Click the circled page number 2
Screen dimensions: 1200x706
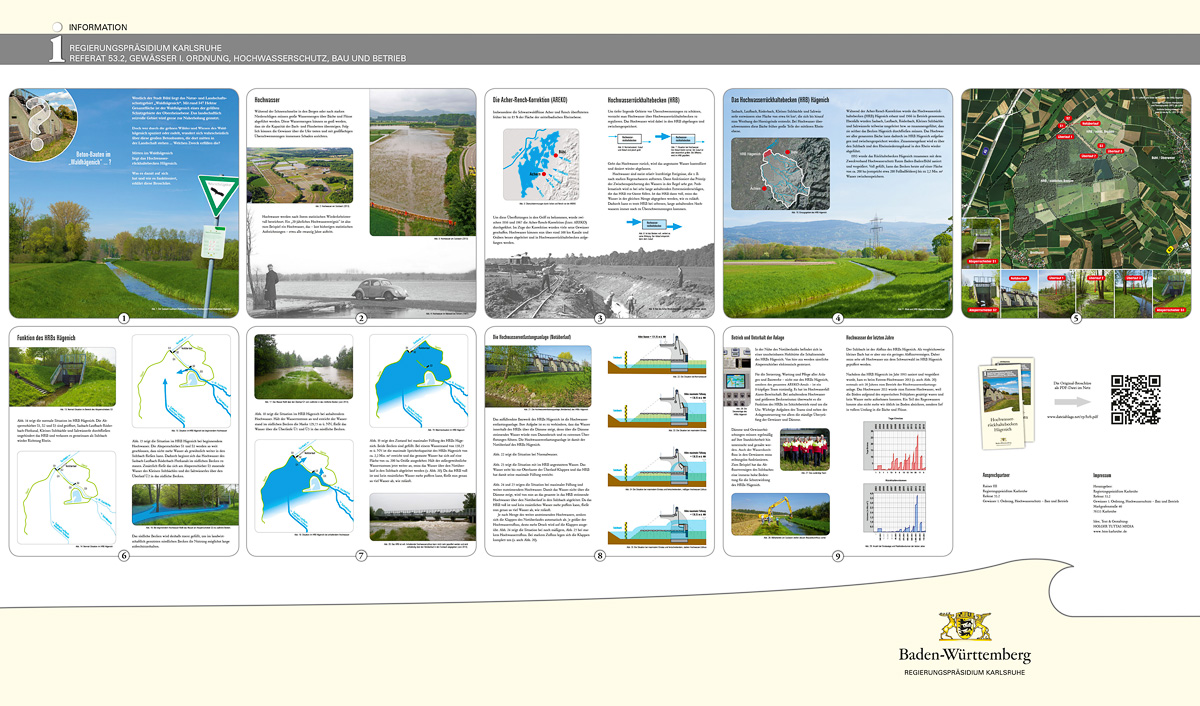tap(362, 318)
